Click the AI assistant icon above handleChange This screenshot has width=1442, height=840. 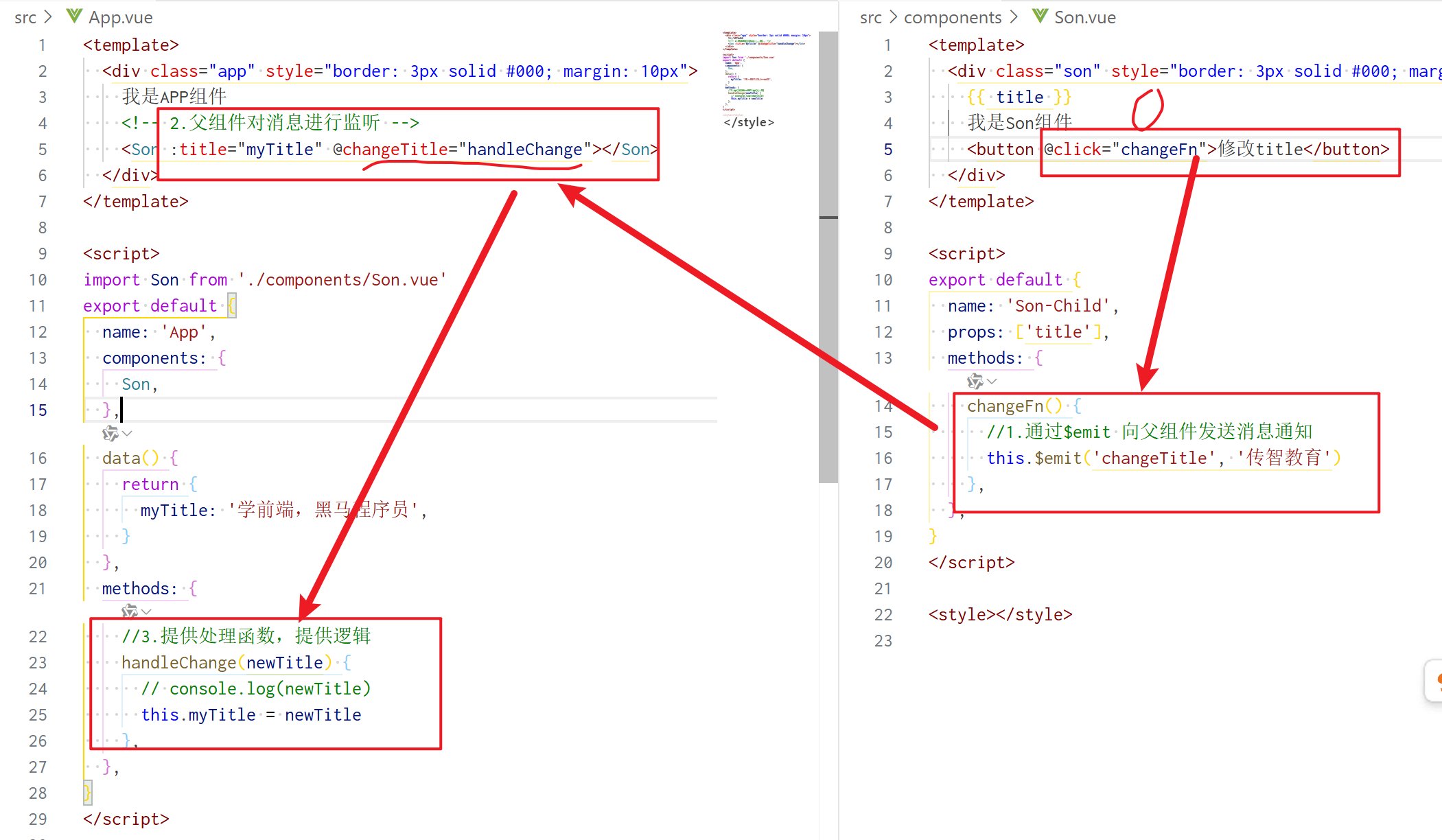click(x=129, y=611)
